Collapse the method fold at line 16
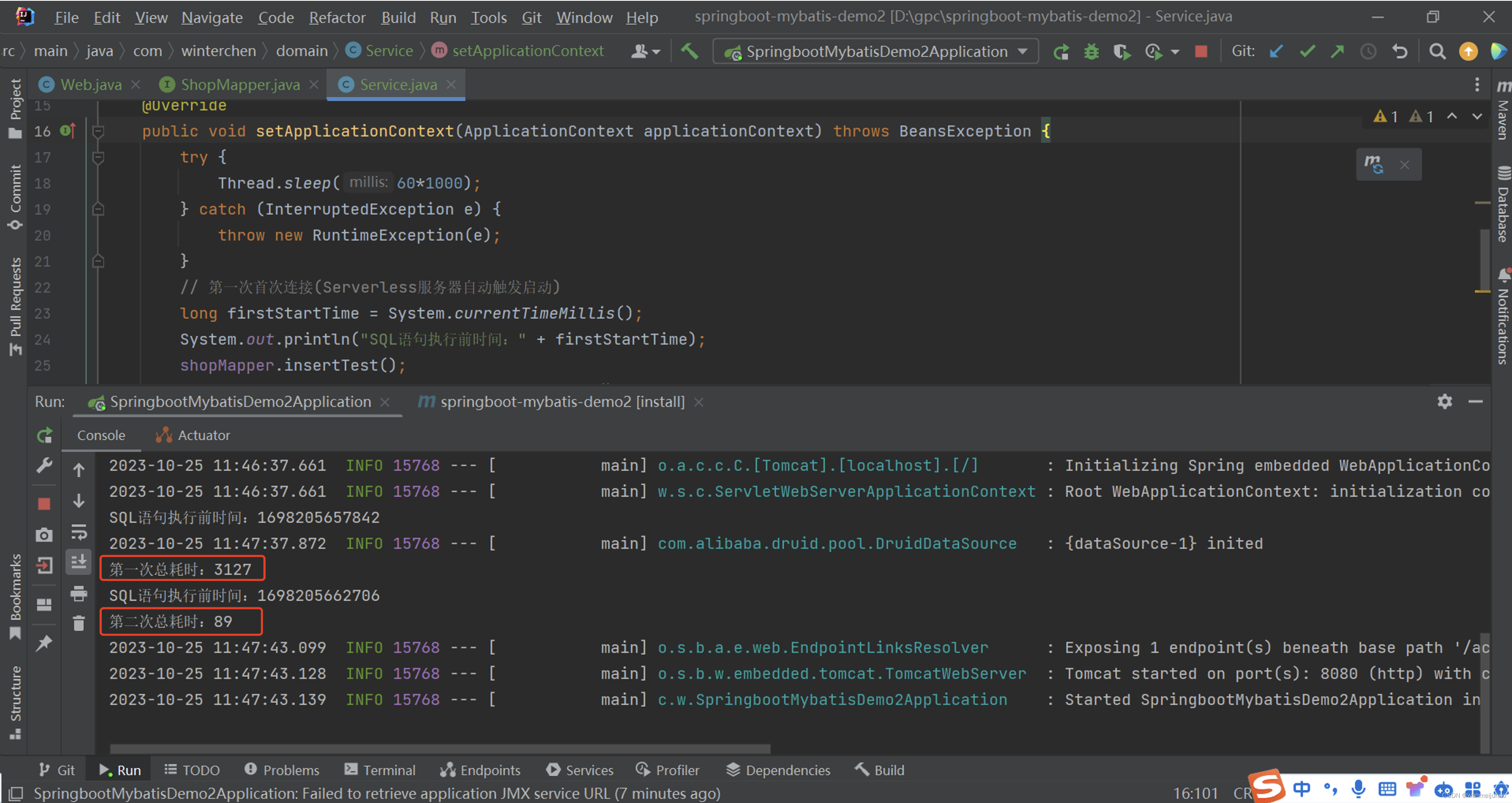Screen dimensions: 1512x803 pos(98,132)
